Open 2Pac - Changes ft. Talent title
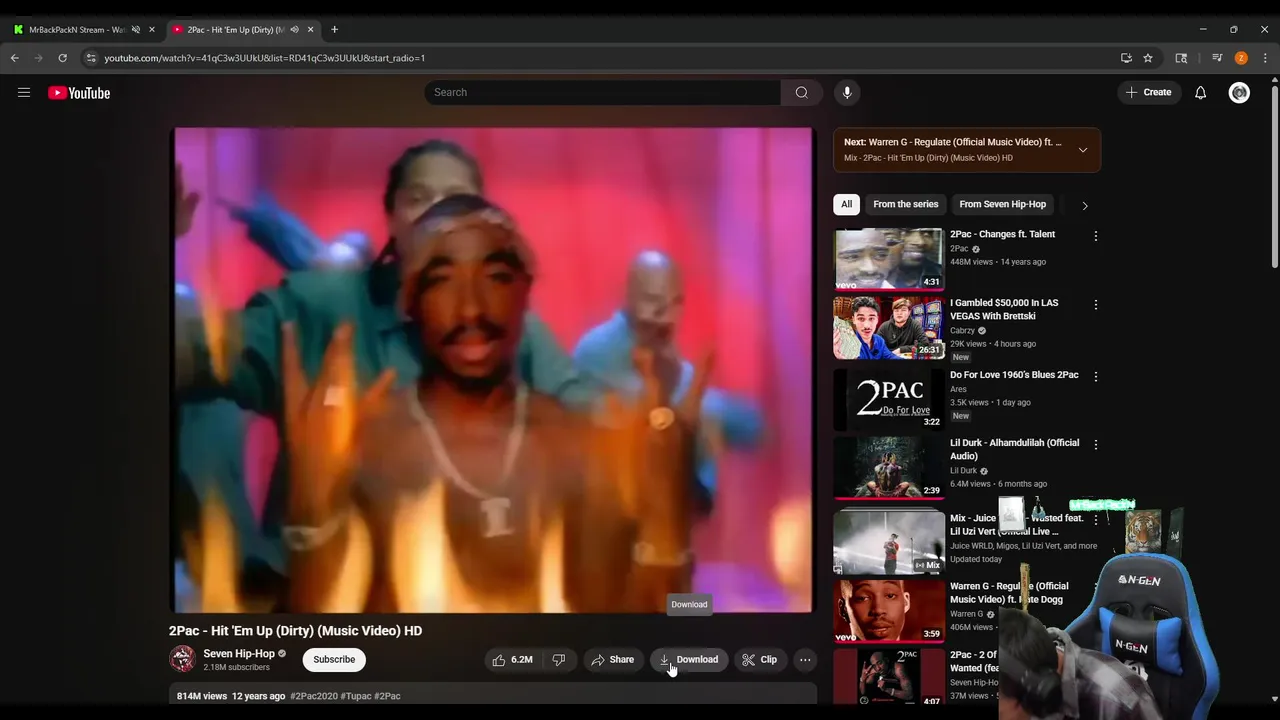The image size is (1280, 720). click(1002, 234)
